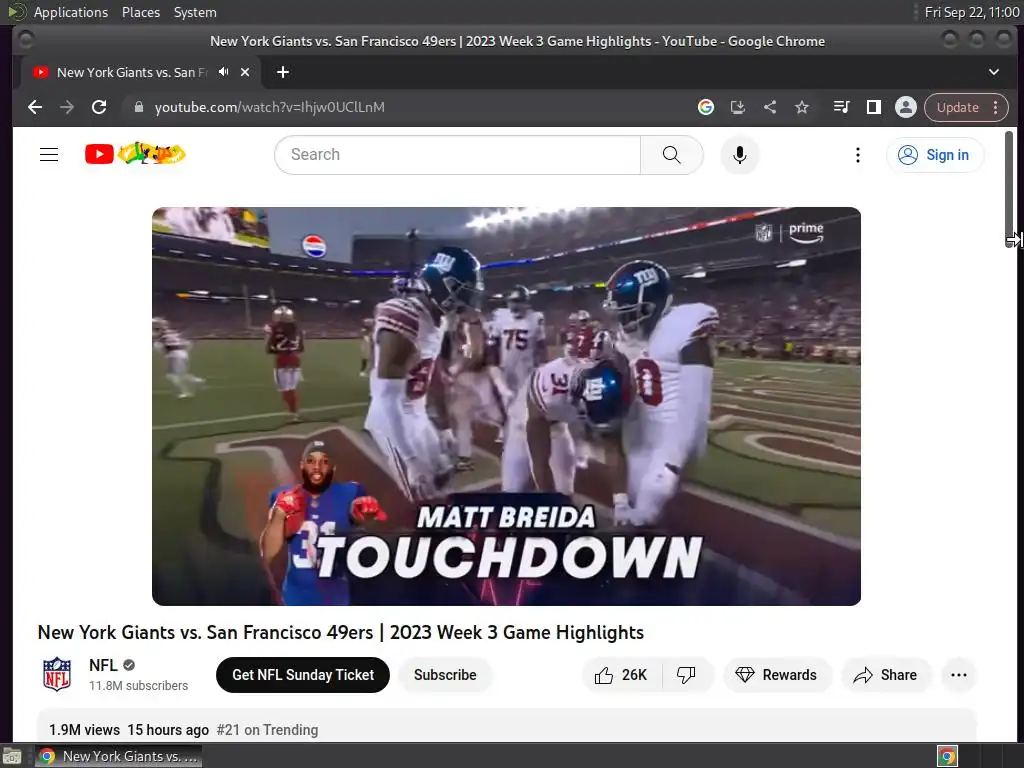Open the Places menu
This screenshot has height=768, width=1024.
(140, 12)
